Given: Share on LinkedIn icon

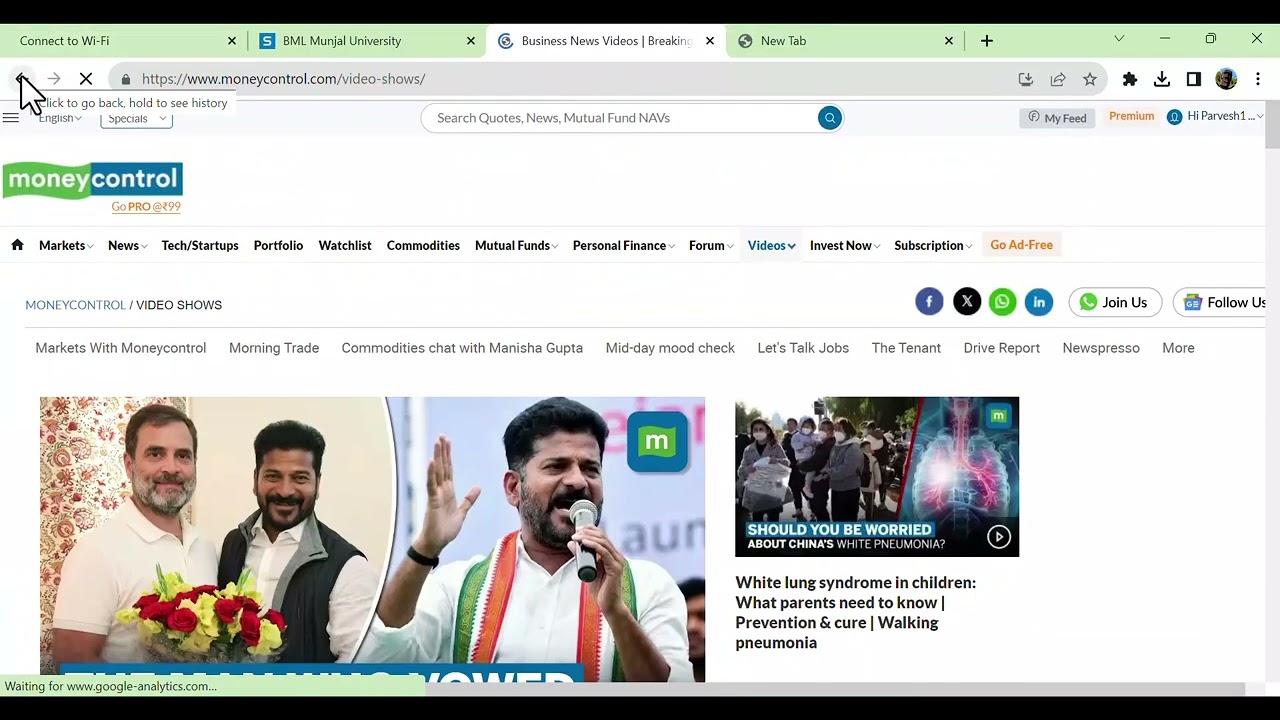Looking at the screenshot, I should pyautogui.click(x=1039, y=302).
